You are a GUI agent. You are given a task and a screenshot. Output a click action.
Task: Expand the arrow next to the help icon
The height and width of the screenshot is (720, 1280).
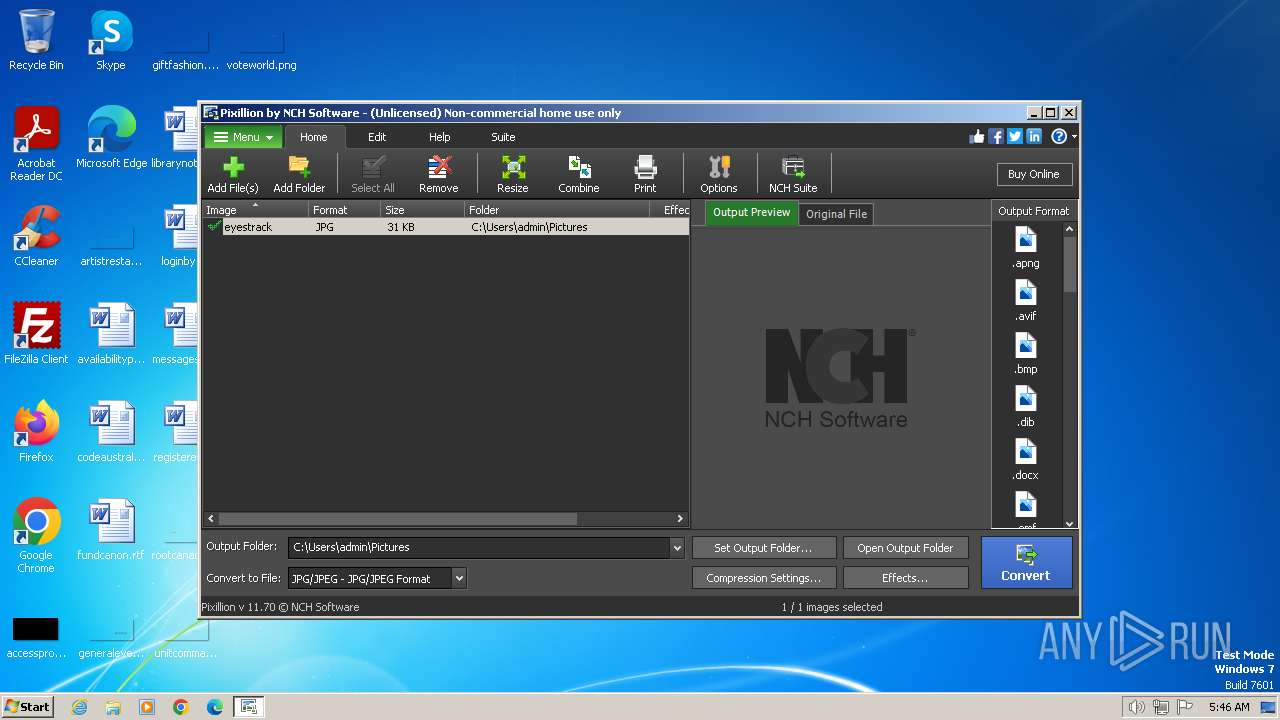1074,137
